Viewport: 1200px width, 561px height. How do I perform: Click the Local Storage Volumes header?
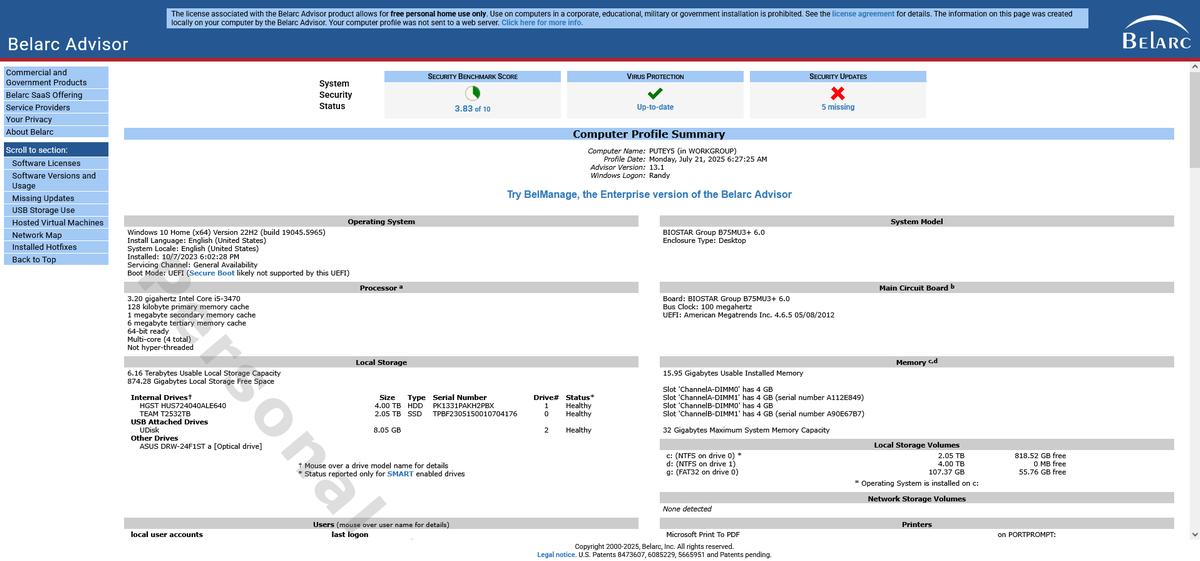917,445
